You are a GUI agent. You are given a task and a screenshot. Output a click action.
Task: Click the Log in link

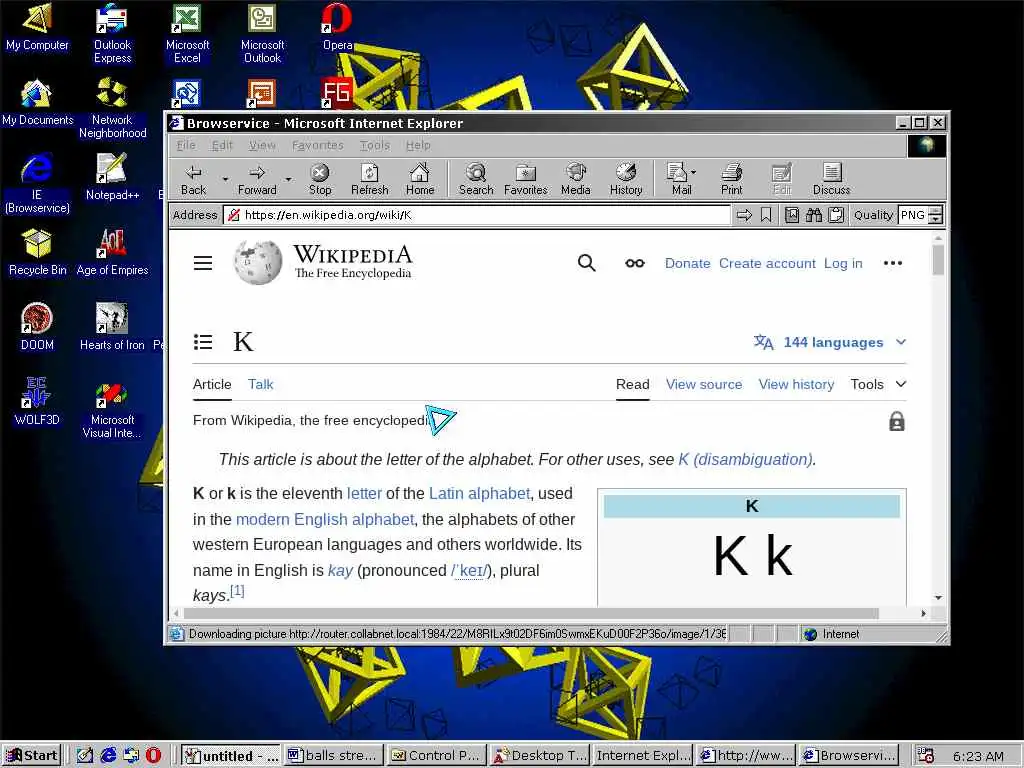(x=843, y=263)
